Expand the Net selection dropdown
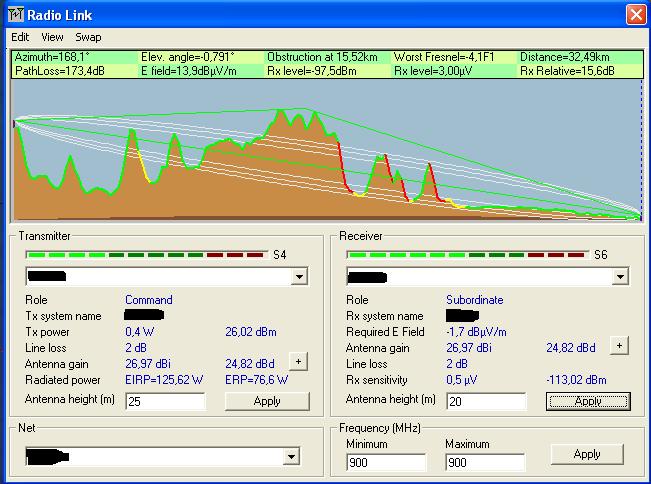The image size is (651, 484). click(x=291, y=457)
